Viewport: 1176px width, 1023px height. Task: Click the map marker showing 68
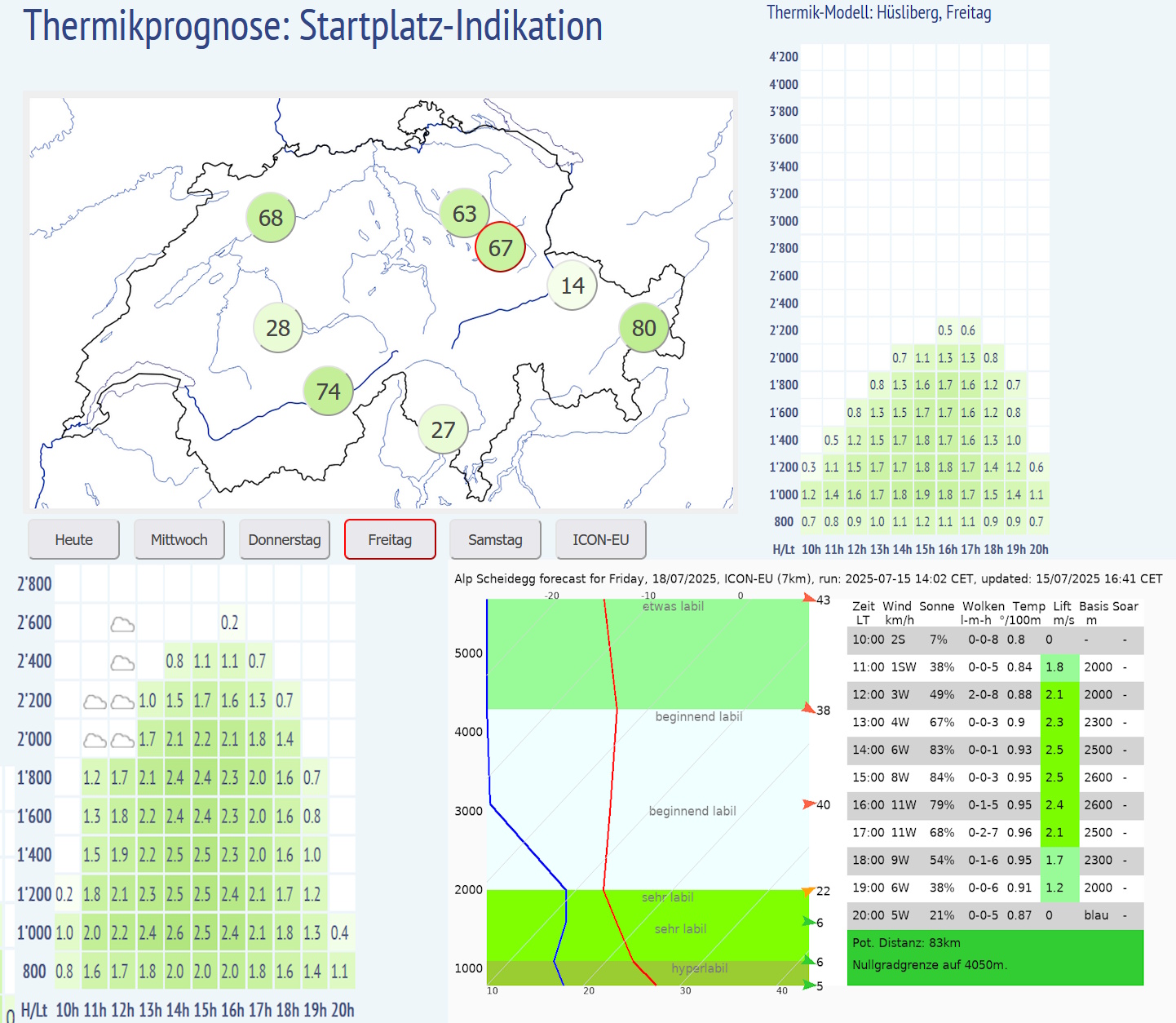(271, 218)
